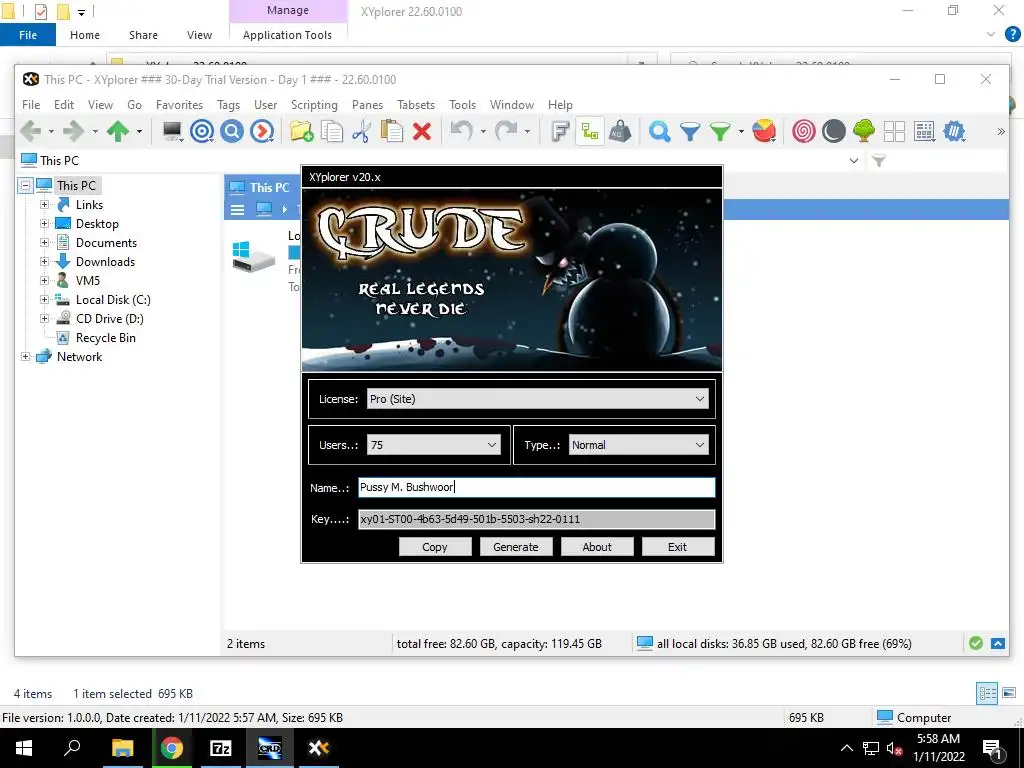The image size is (1024, 768).
Task: Open the Up button history dropdown arrow
Action: coord(139,132)
